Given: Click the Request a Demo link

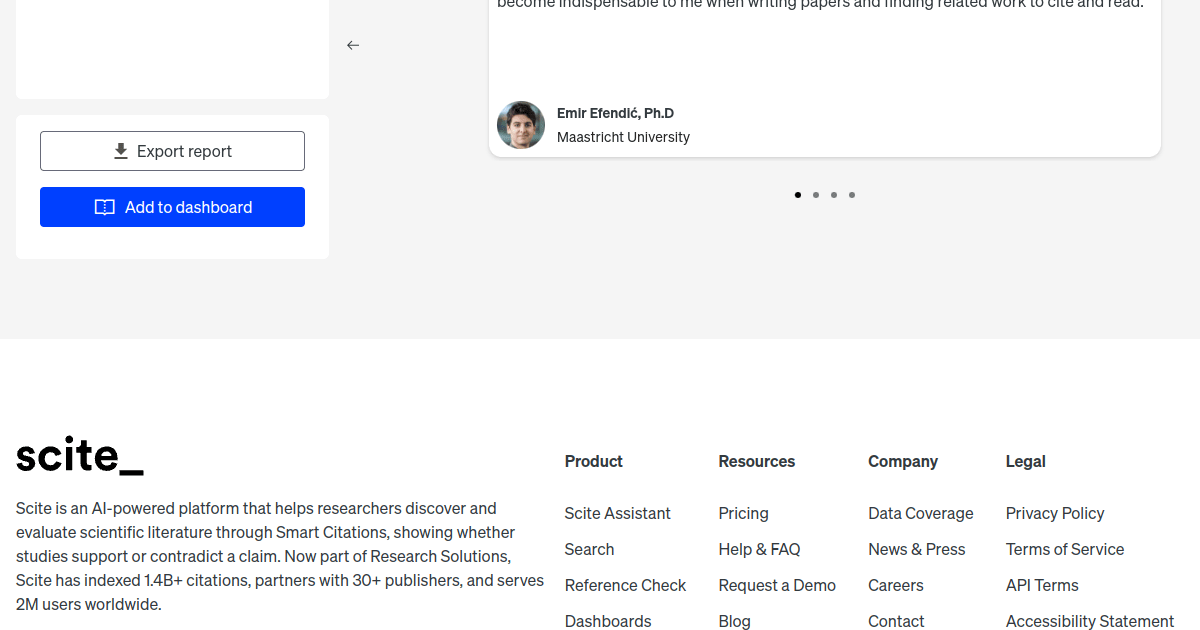Looking at the screenshot, I should pos(777,585).
